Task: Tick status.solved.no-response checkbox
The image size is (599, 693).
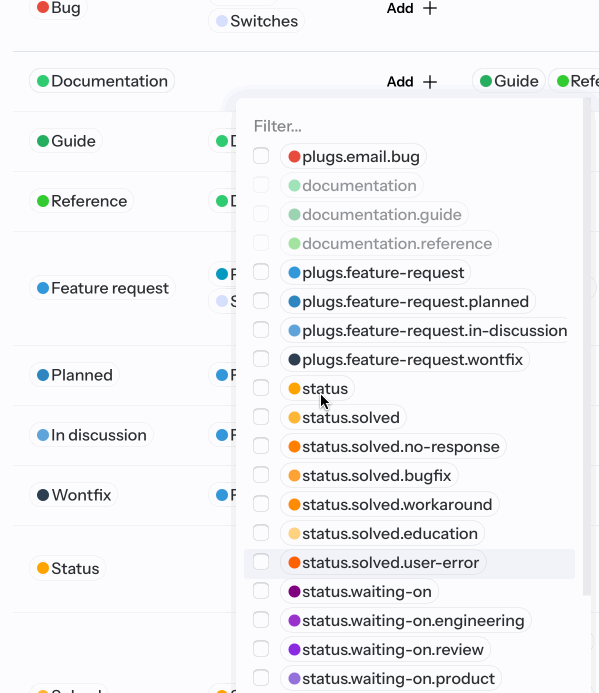Action: (261, 446)
